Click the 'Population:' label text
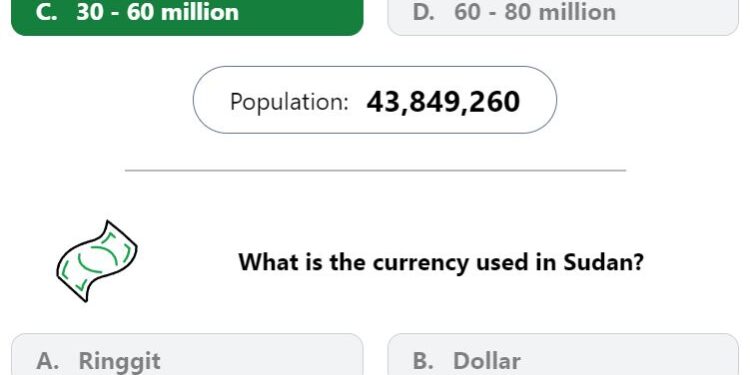This screenshot has width=750, height=375. pyautogui.click(x=289, y=102)
